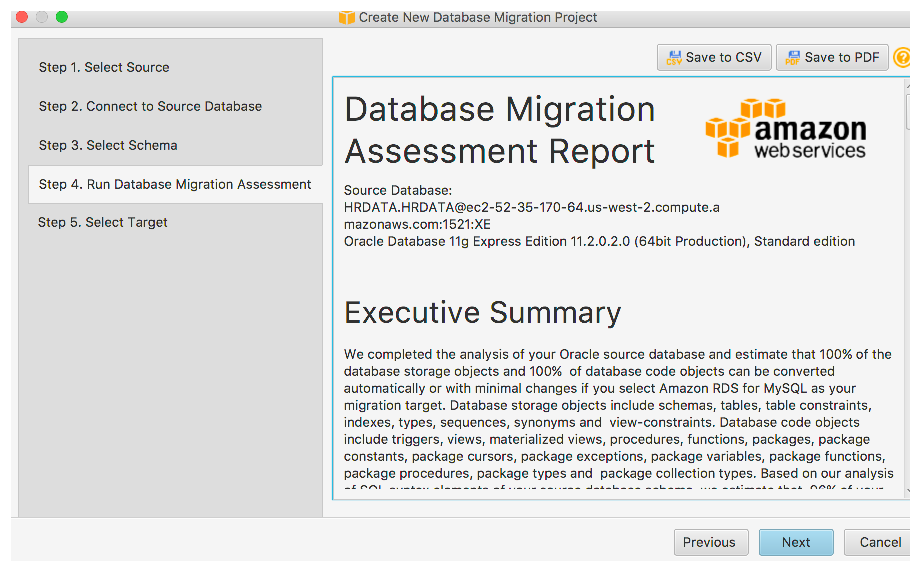The width and height of the screenshot is (923, 575).
Task: Click the Amazon Web Services logo
Action: pyautogui.click(x=786, y=128)
